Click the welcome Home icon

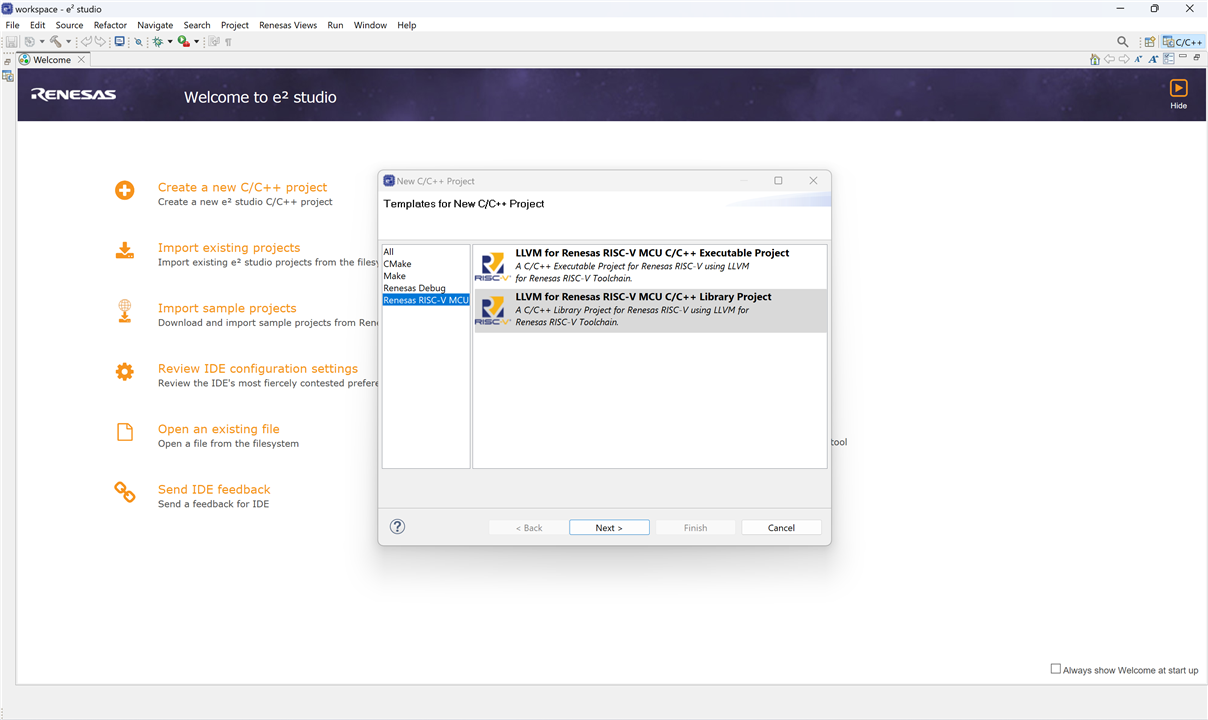[x=1095, y=60]
